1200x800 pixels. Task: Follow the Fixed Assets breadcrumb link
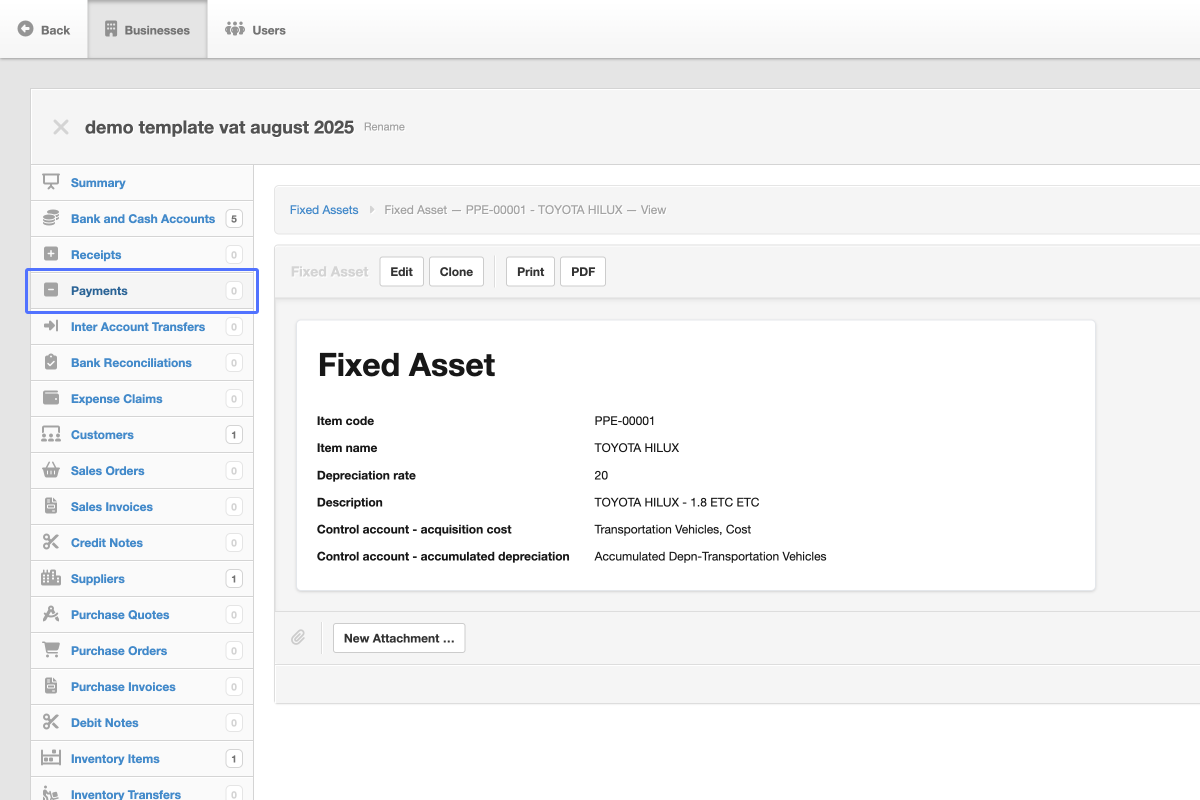(x=324, y=210)
